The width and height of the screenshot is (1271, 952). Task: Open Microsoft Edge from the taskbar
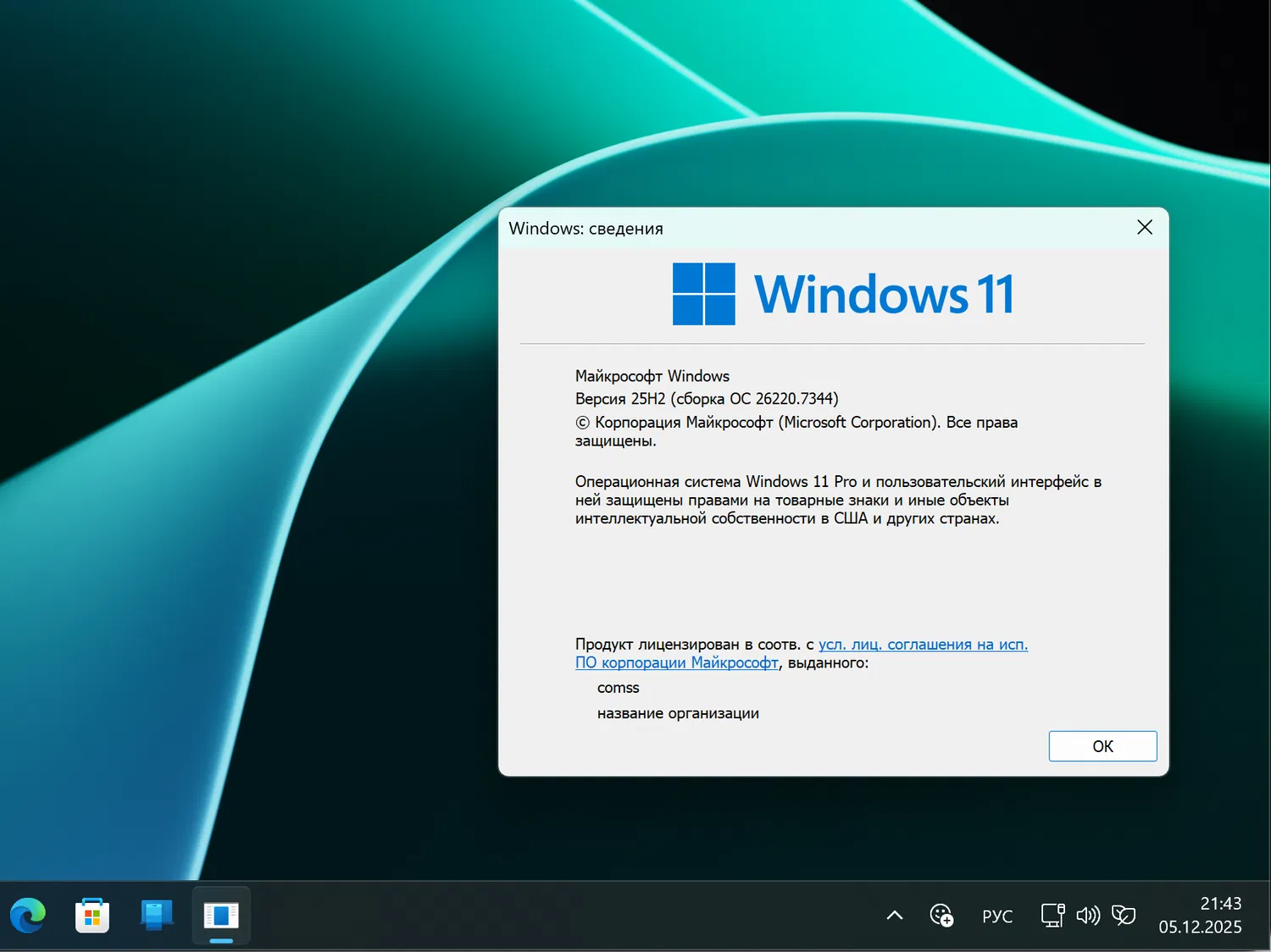coord(28,916)
